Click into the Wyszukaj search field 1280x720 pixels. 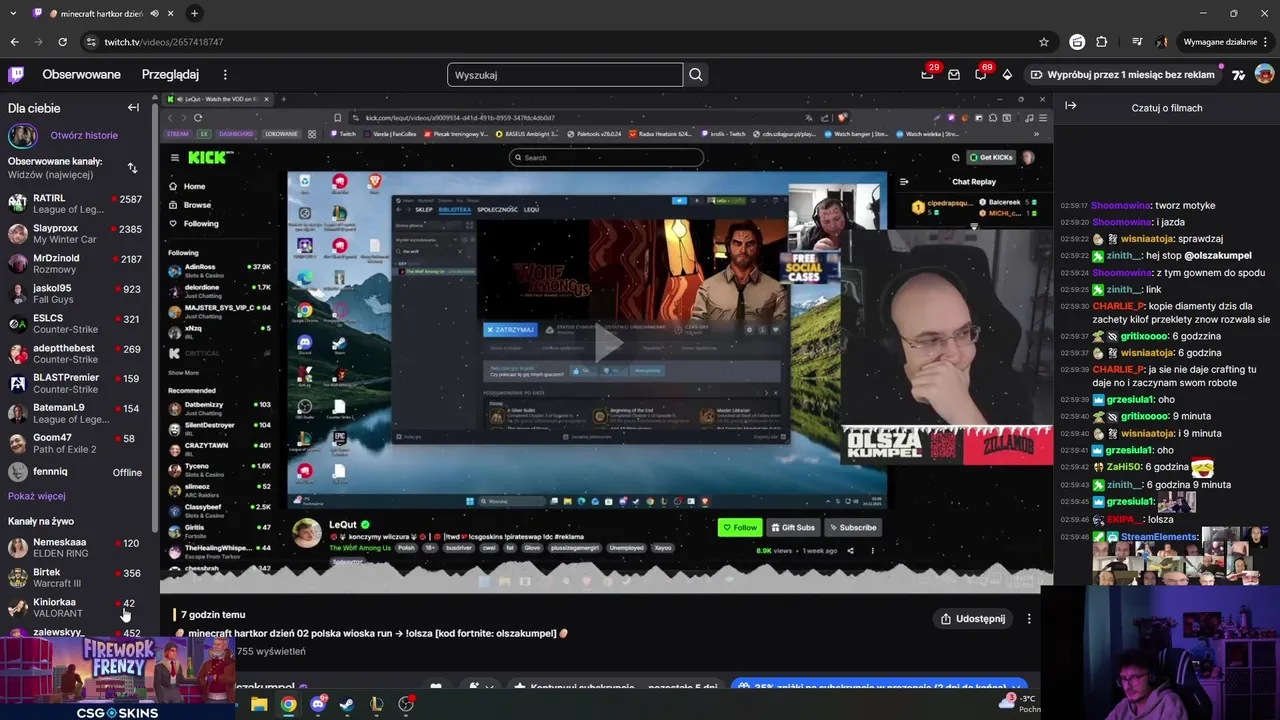(x=565, y=75)
